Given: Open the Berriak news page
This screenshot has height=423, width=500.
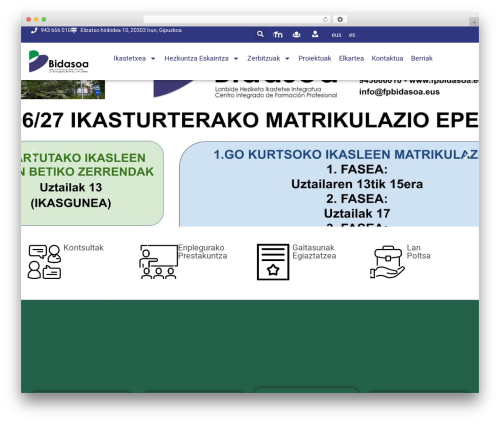Looking at the screenshot, I should point(422,58).
